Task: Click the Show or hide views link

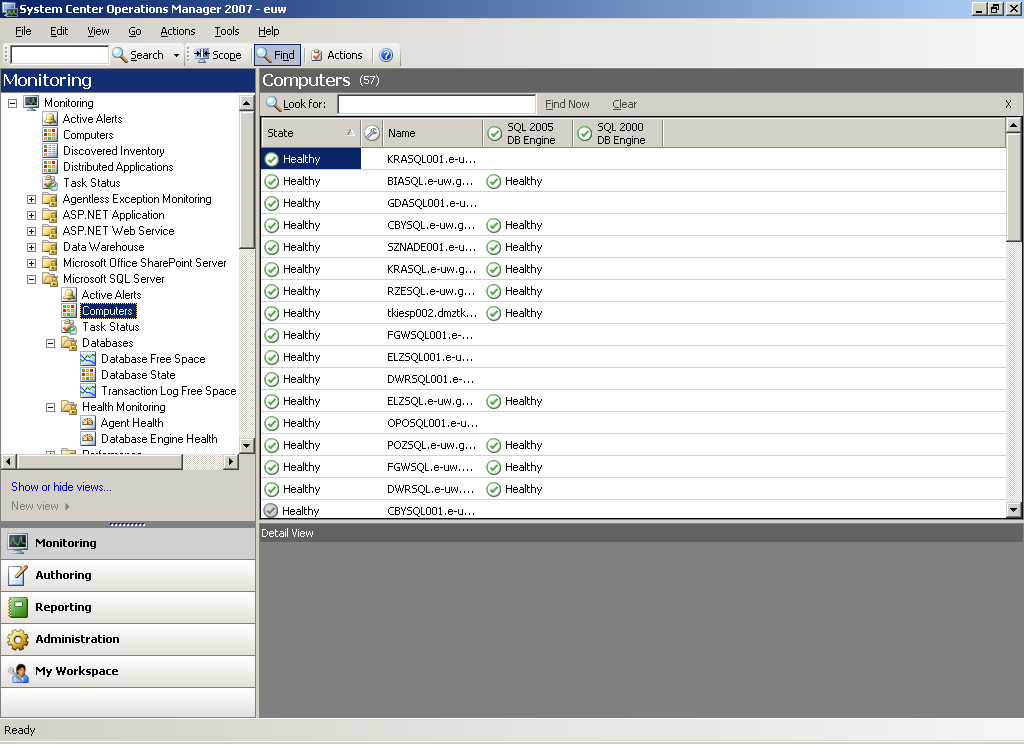Action: click(x=61, y=487)
